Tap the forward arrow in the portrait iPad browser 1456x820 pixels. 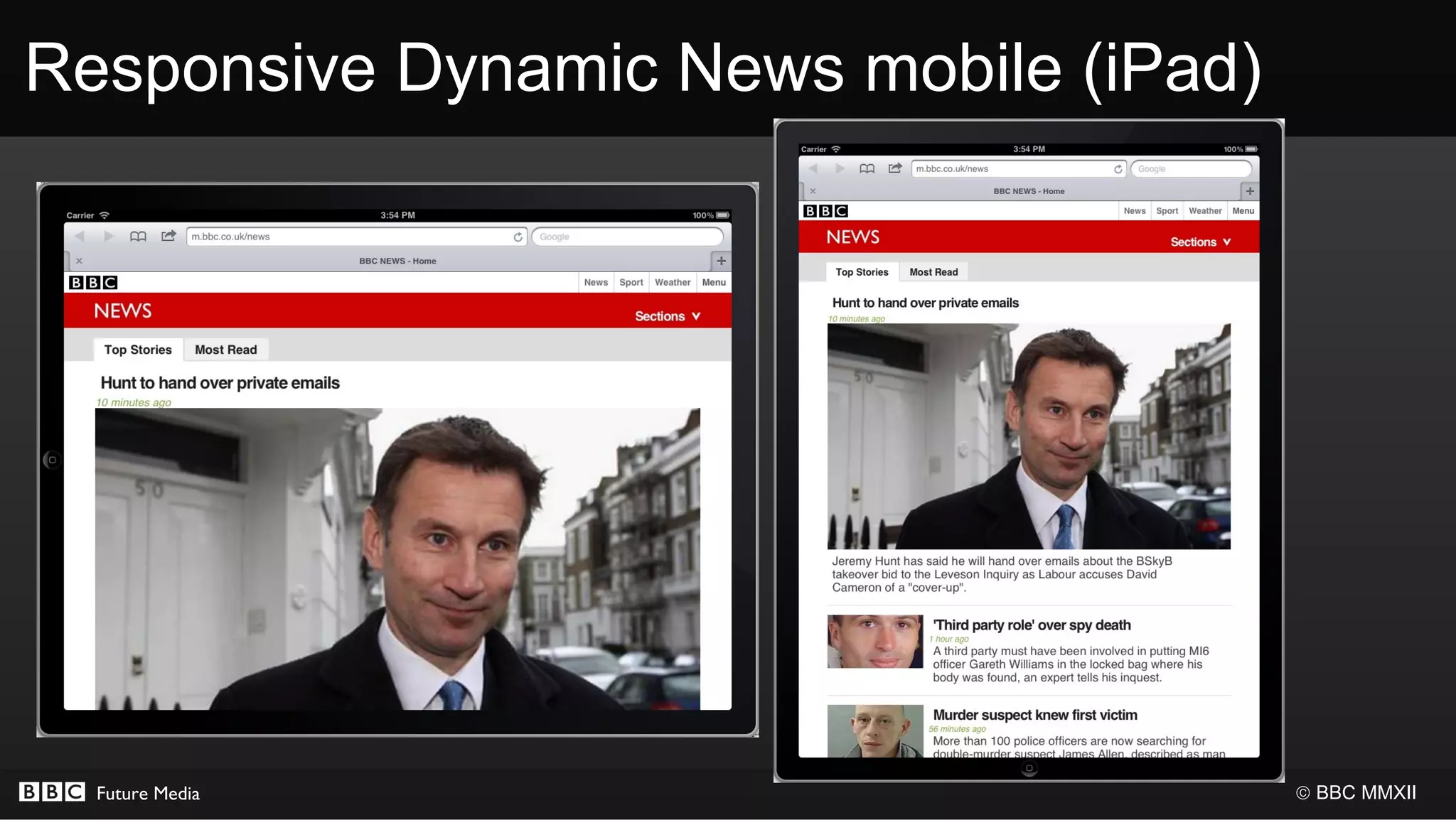840,168
